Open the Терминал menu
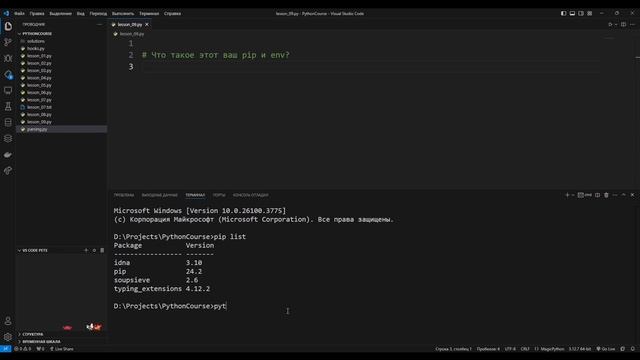This screenshot has width=640, height=360. [149, 13]
